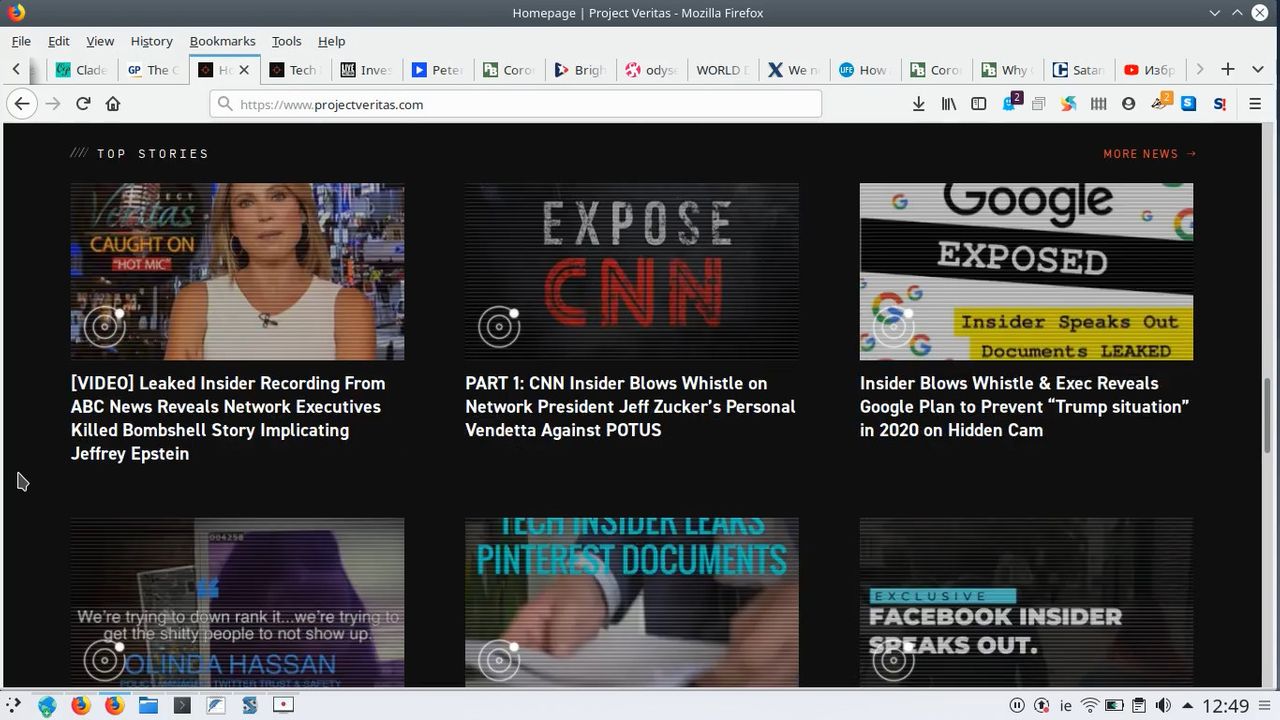Open the file manager from taskbar
This screenshot has height=720, width=1280.
coord(148,705)
